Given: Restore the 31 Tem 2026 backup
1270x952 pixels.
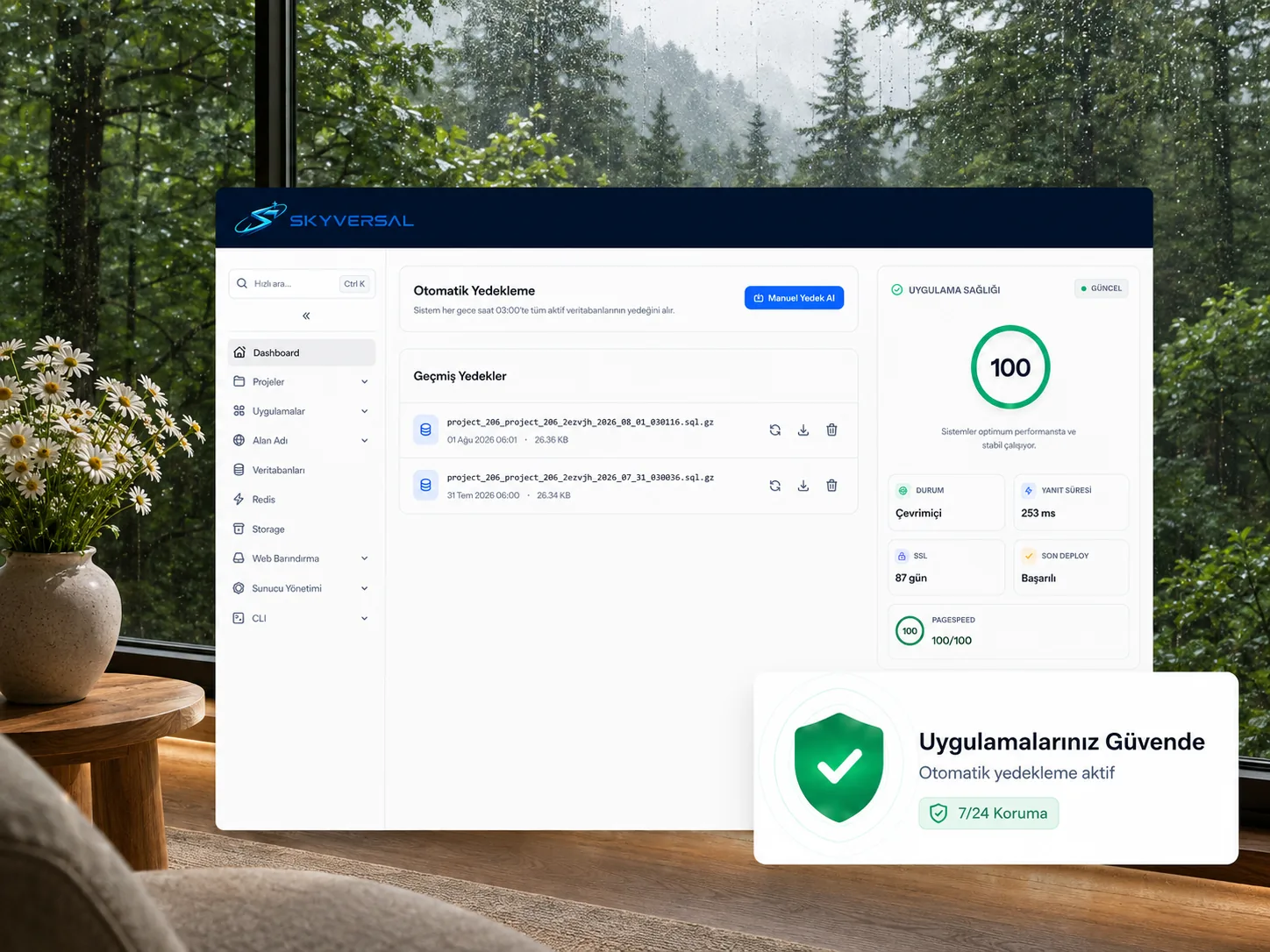Looking at the screenshot, I should click(775, 486).
